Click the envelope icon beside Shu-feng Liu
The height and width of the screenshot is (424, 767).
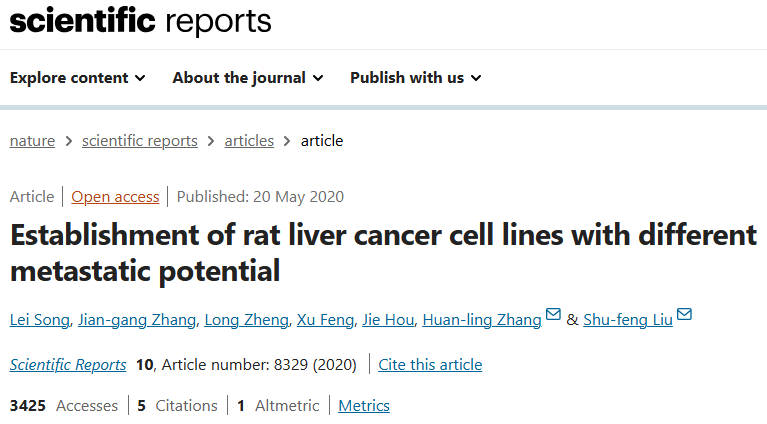click(x=684, y=313)
